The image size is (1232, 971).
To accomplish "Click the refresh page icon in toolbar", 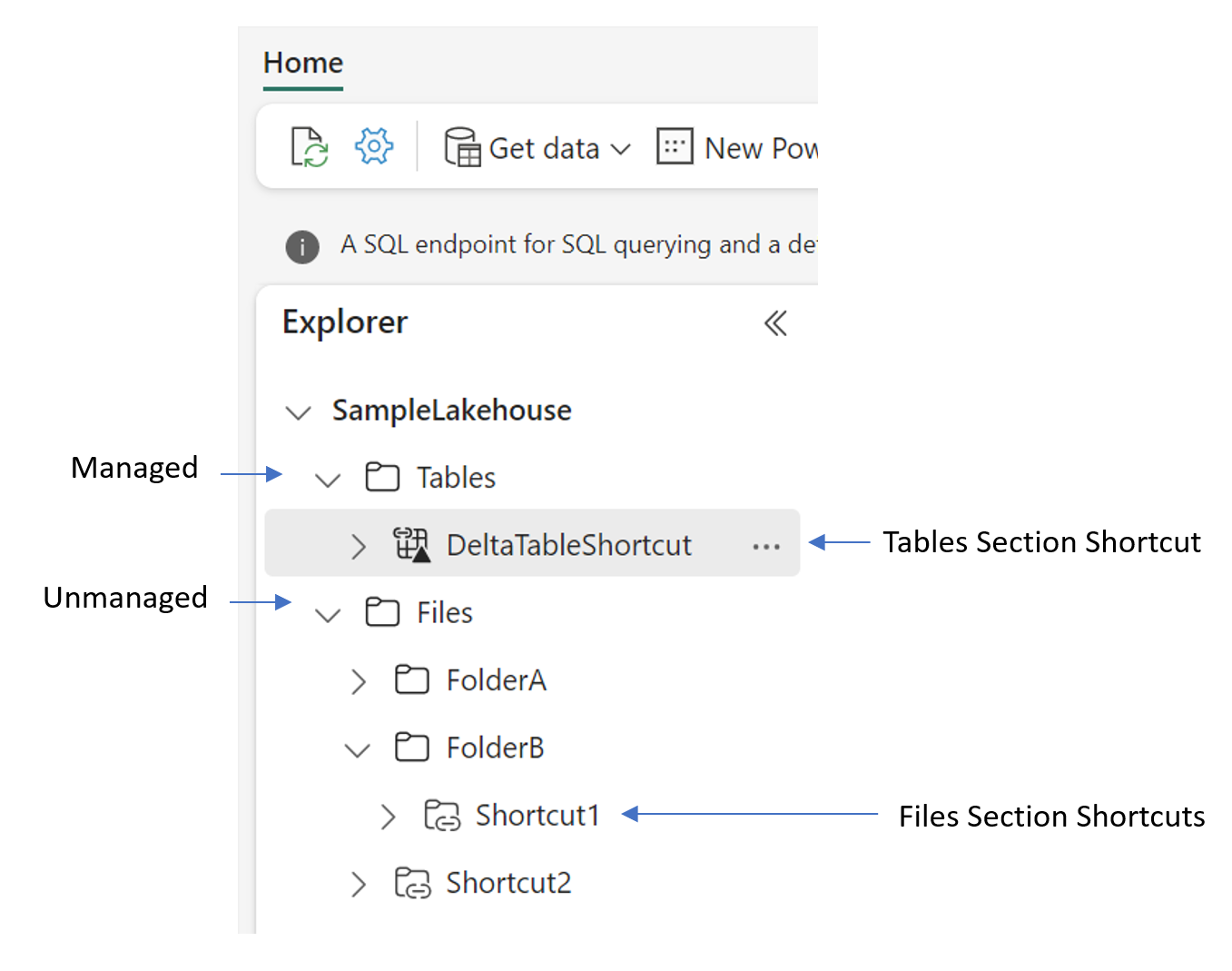I will point(309,147).
